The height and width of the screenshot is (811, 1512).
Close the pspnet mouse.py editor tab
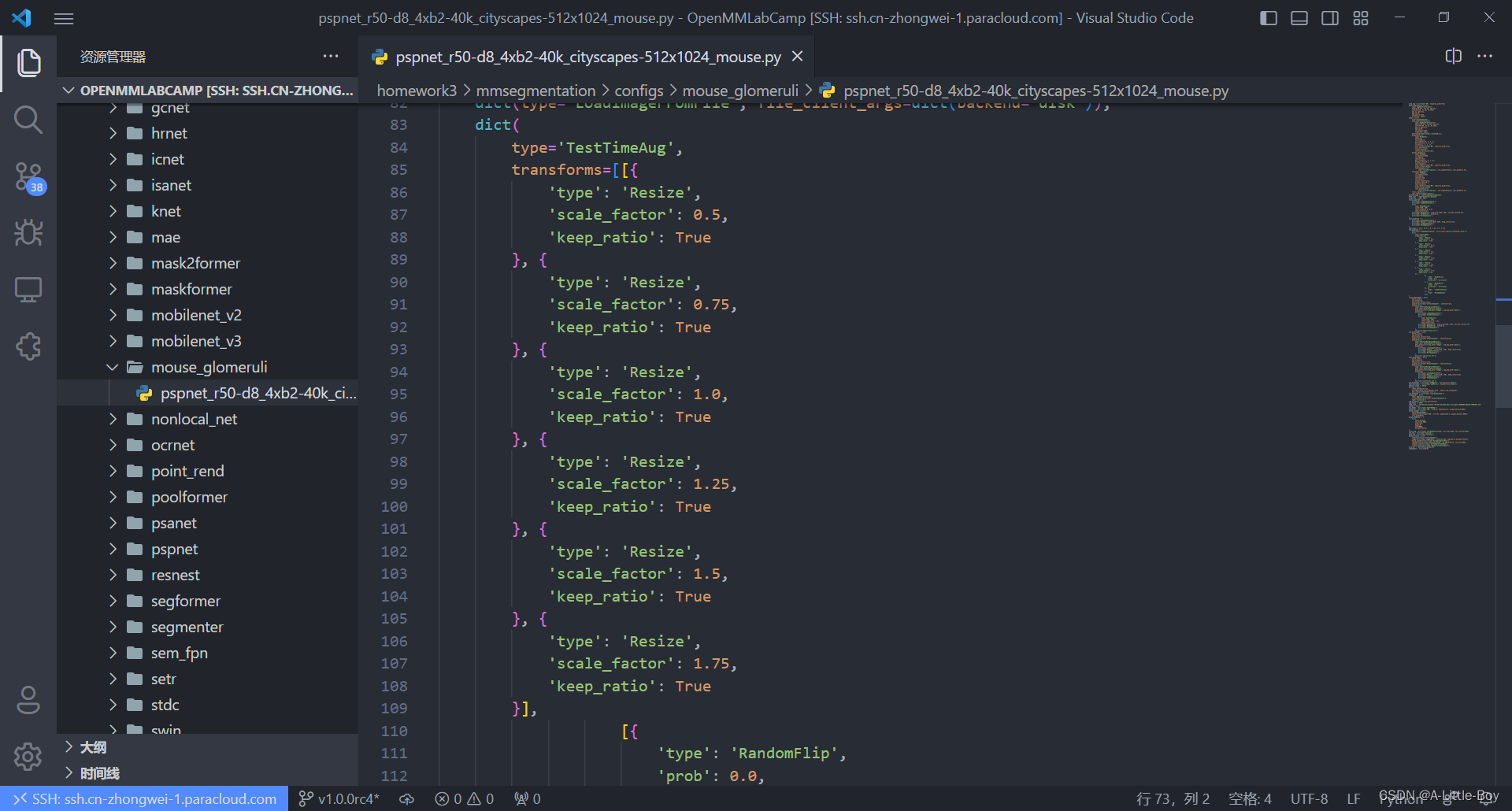pyautogui.click(x=797, y=56)
